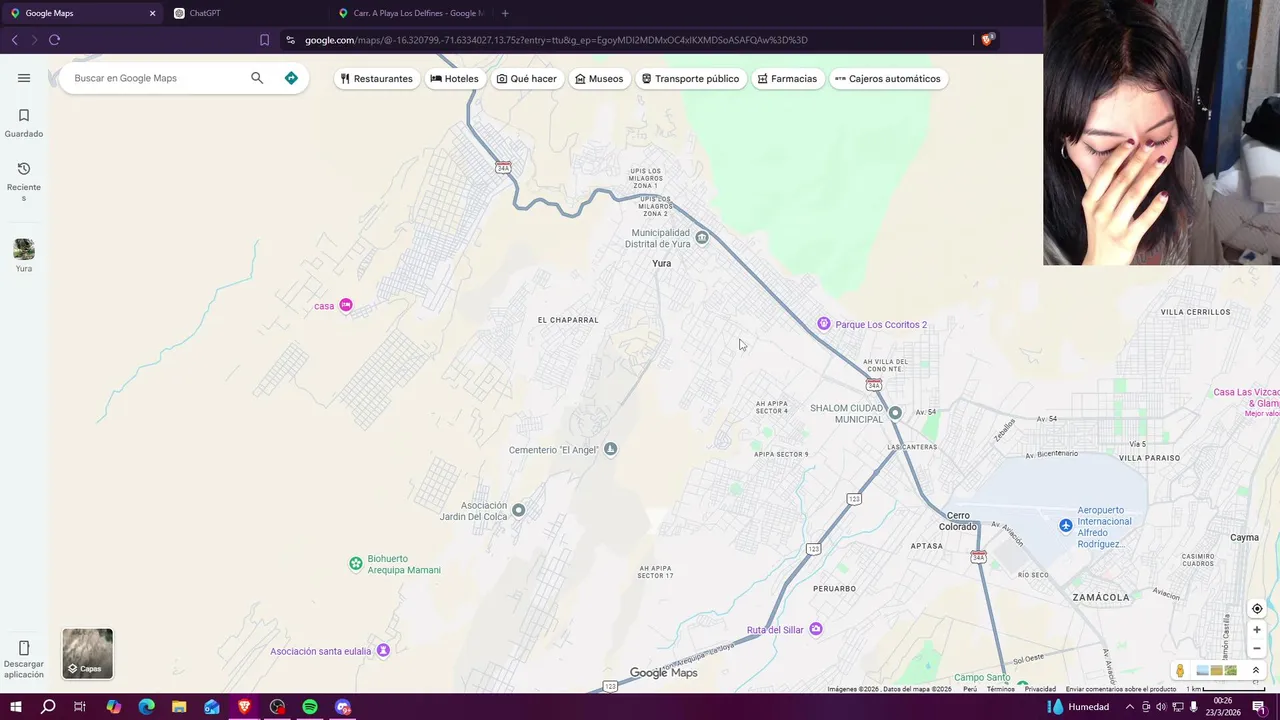Reload the page
The width and height of the screenshot is (1280, 720).
(x=54, y=40)
